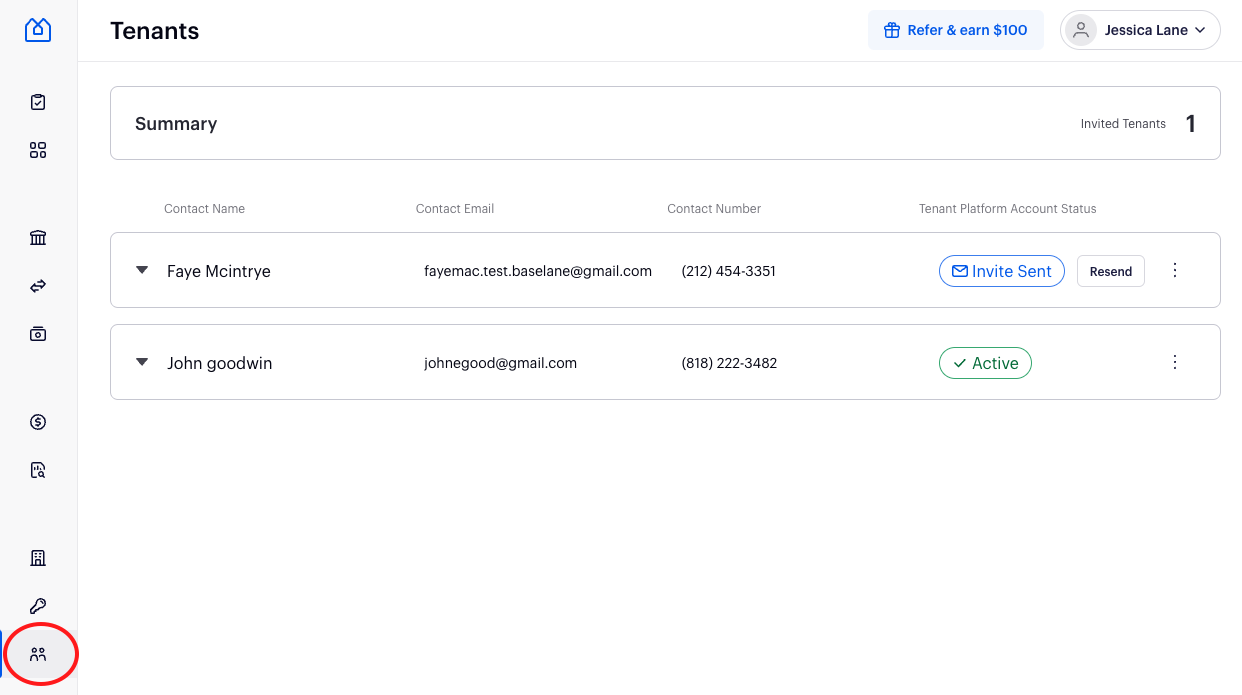1242x695 pixels.
Task: Click Resend invite button
Action: [1111, 271]
